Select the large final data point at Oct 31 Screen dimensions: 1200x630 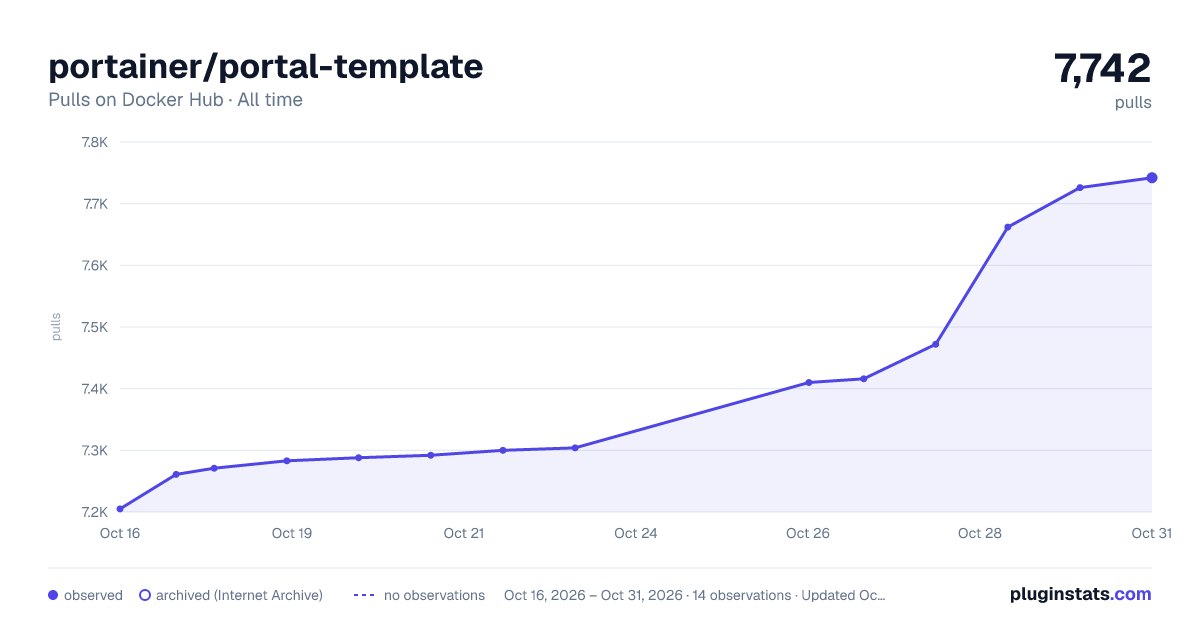coord(1152,178)
